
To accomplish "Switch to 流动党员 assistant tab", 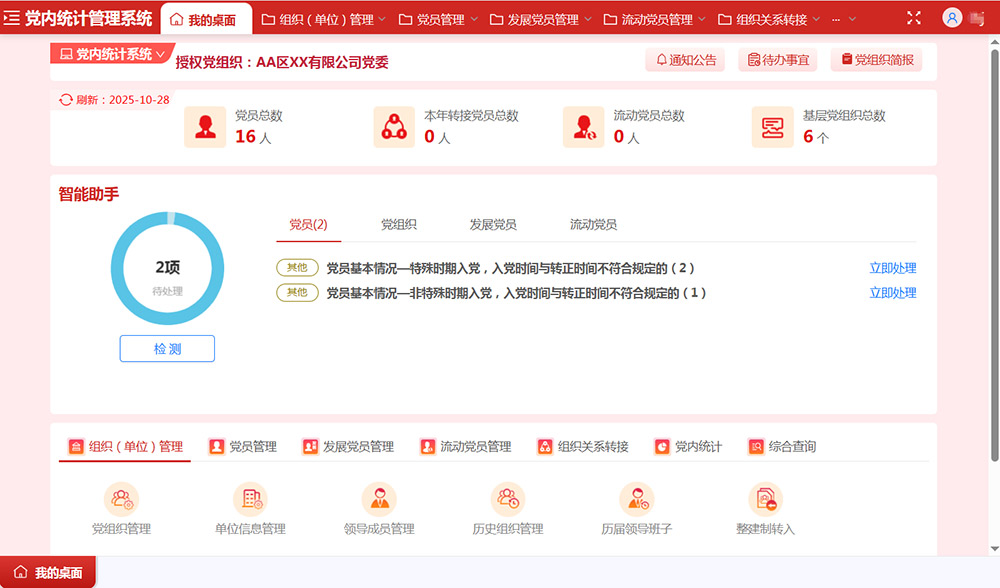I will point(593,224).
